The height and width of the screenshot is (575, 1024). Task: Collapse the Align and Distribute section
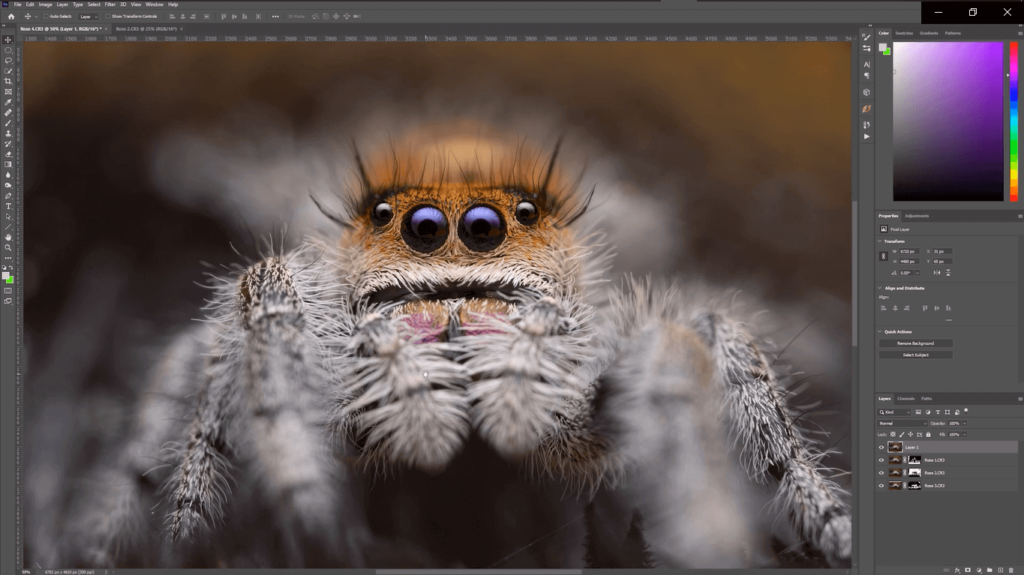(880, 288)
